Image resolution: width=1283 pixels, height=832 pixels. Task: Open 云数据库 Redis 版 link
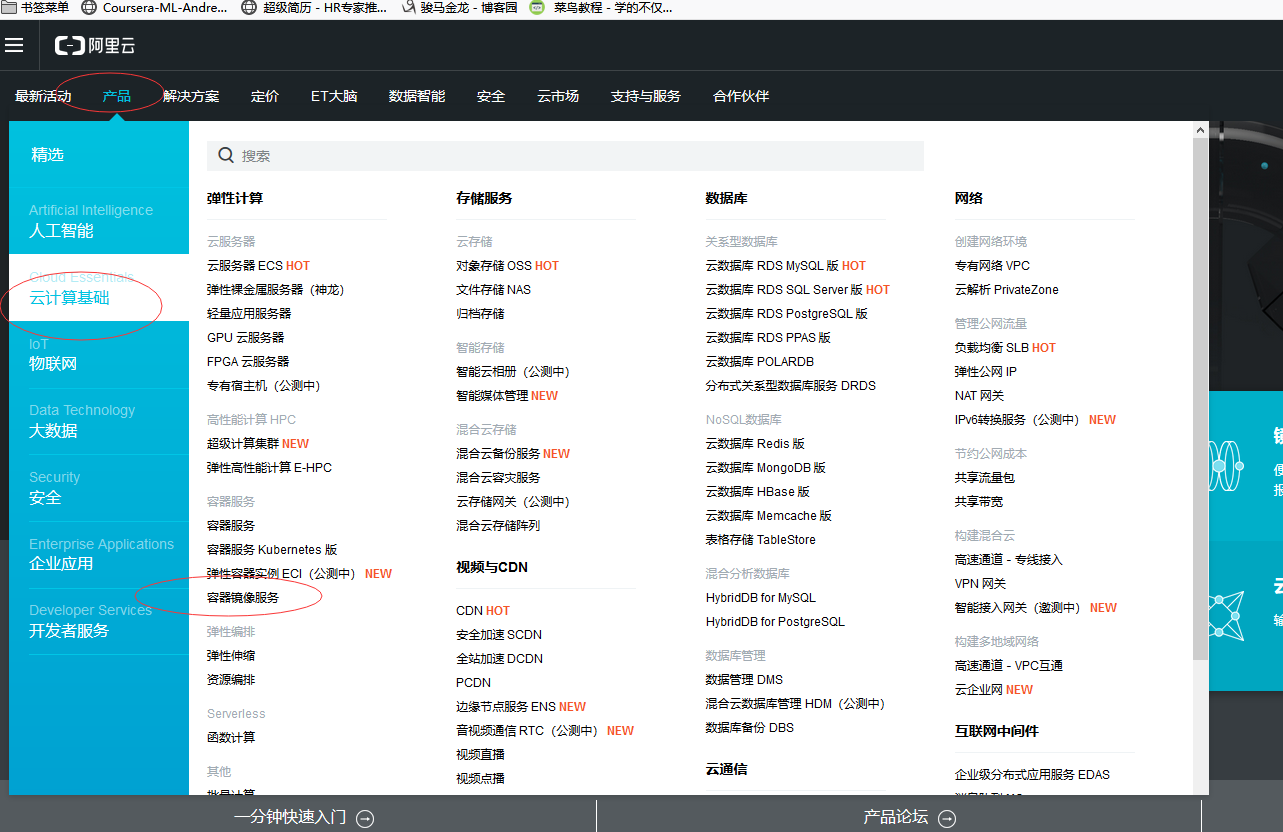click(x=755, y=443)
